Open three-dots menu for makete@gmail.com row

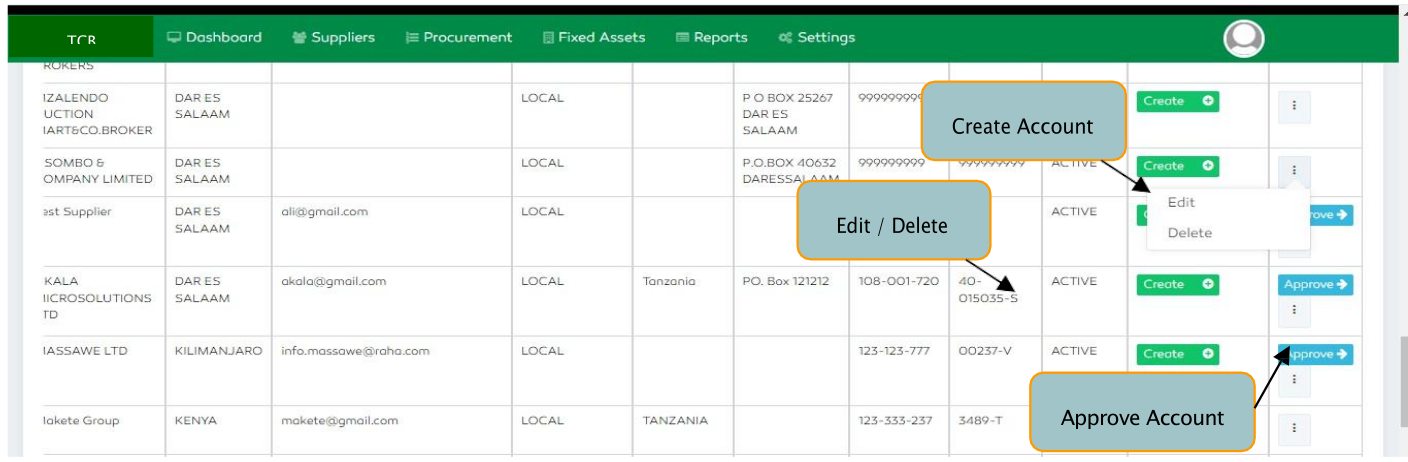point(1294,429)
